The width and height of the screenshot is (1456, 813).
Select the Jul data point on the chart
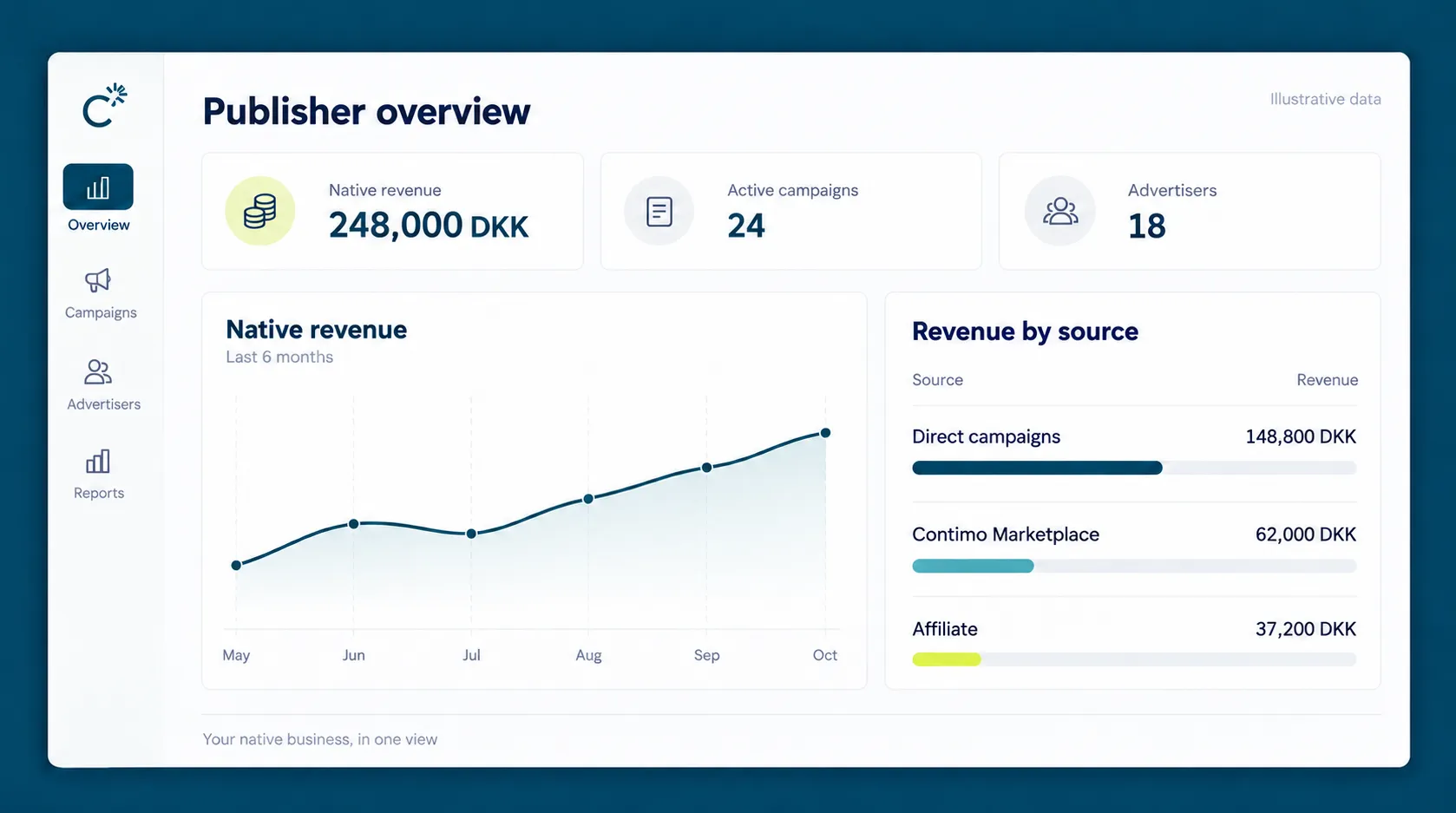(x=471, y=534)
